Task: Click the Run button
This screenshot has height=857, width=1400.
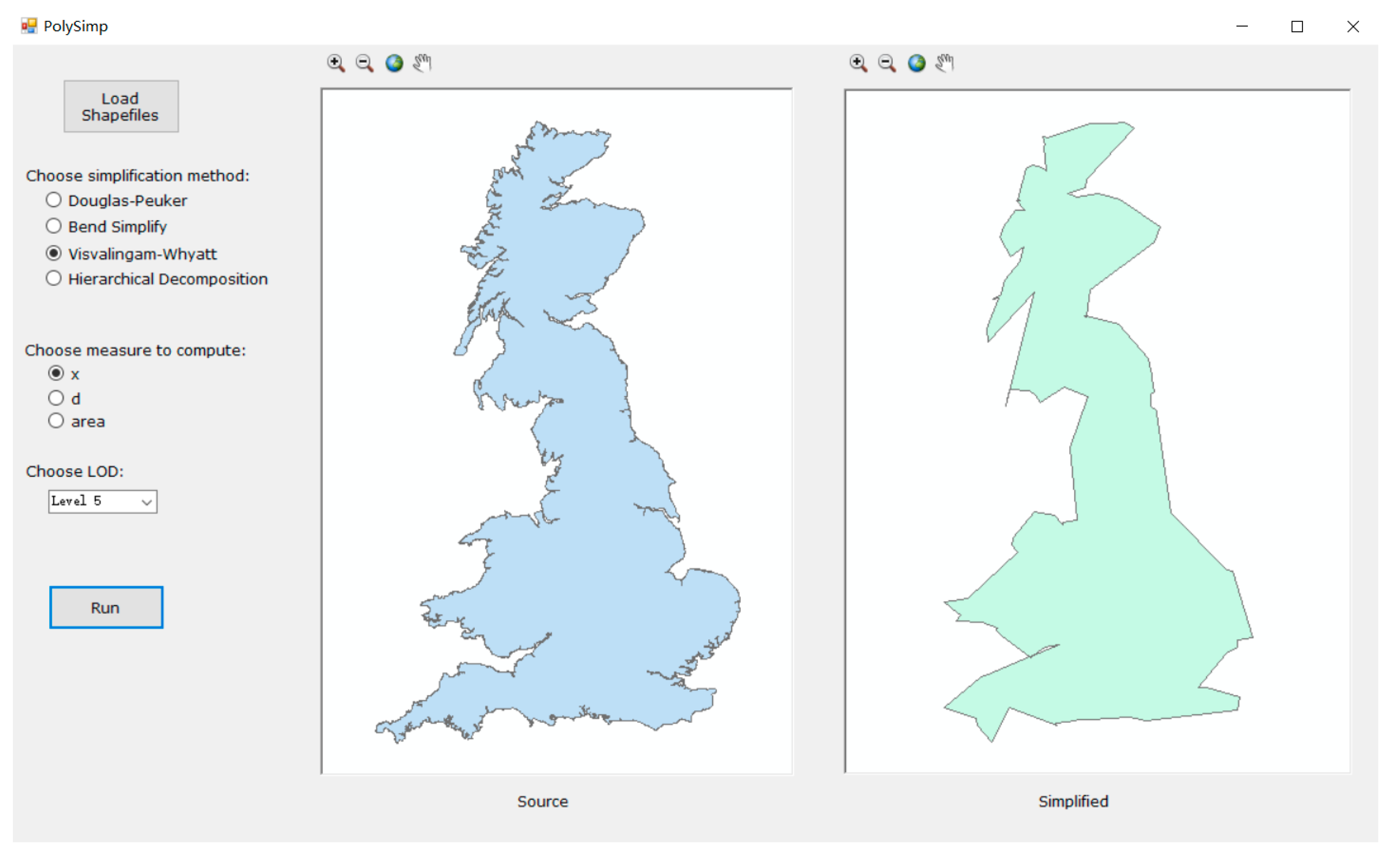Action: tap(106, 608)
